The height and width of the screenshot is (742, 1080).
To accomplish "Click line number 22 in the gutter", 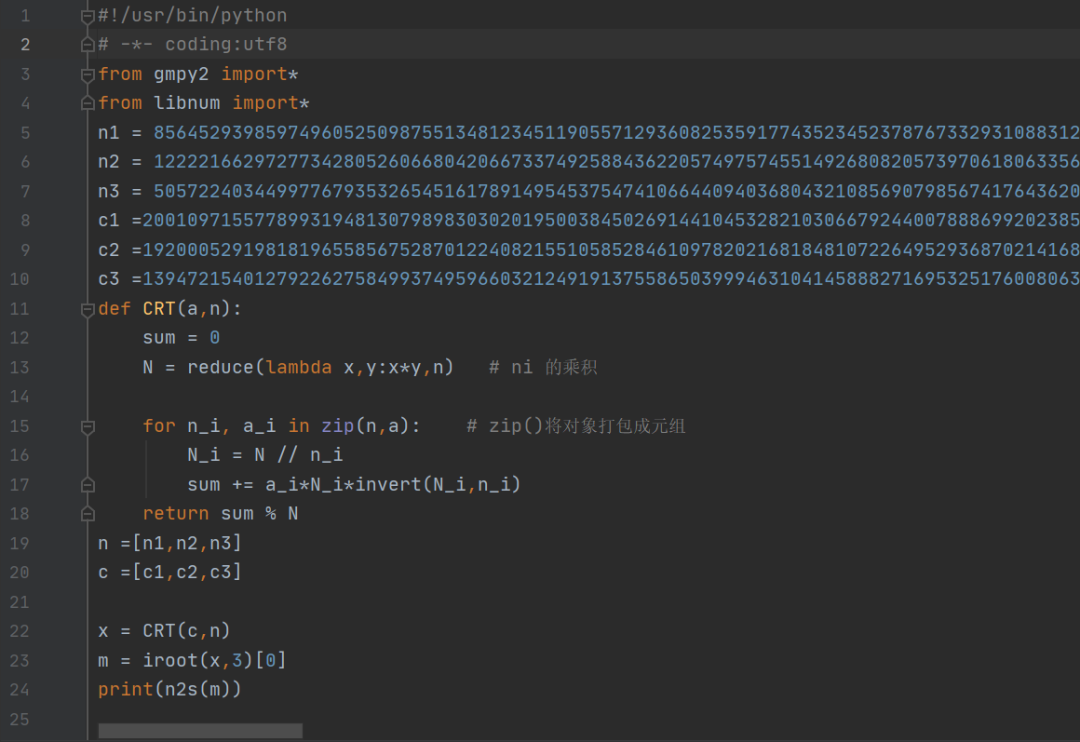I will [20, 631].
